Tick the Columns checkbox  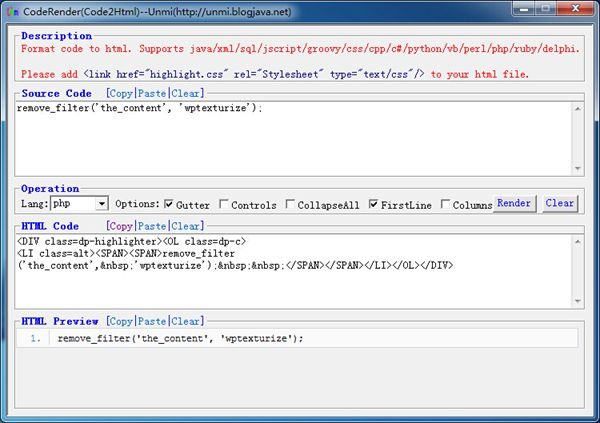tap(446, 205)
